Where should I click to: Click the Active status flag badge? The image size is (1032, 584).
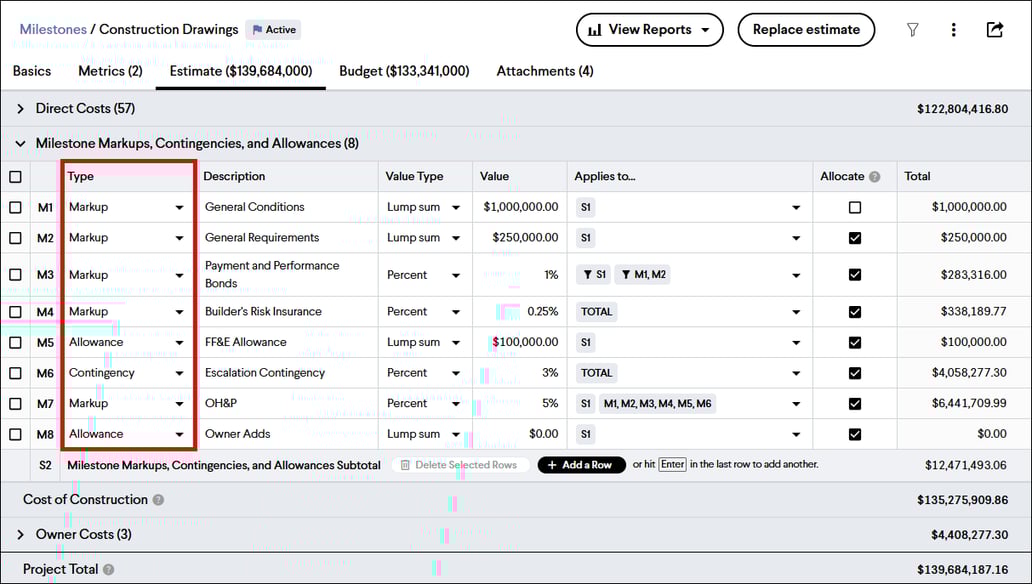pyautogui.click(x=272, y=29)
